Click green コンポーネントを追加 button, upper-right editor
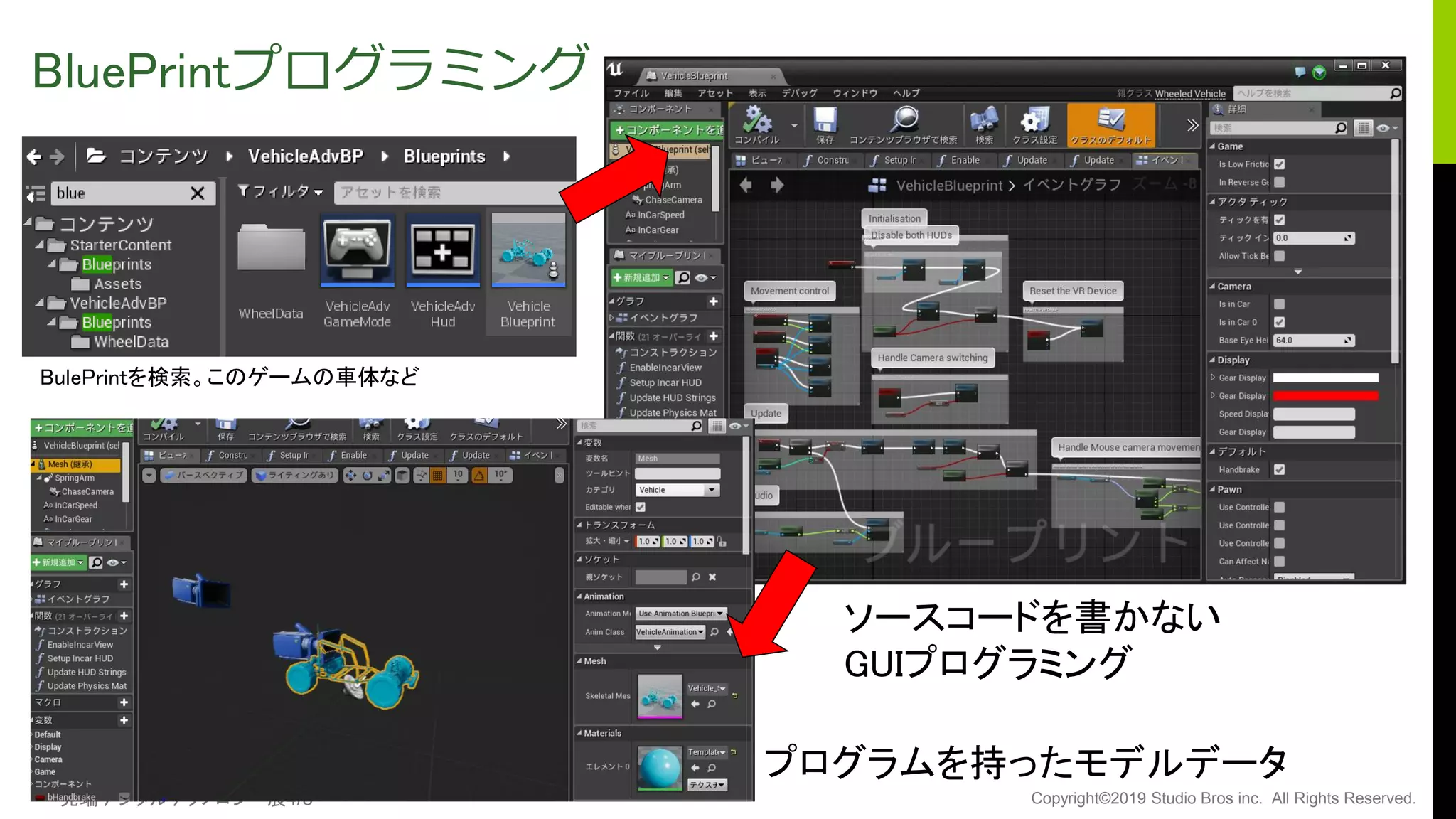This screenshot has width=1456, height=819. (666, 130)
